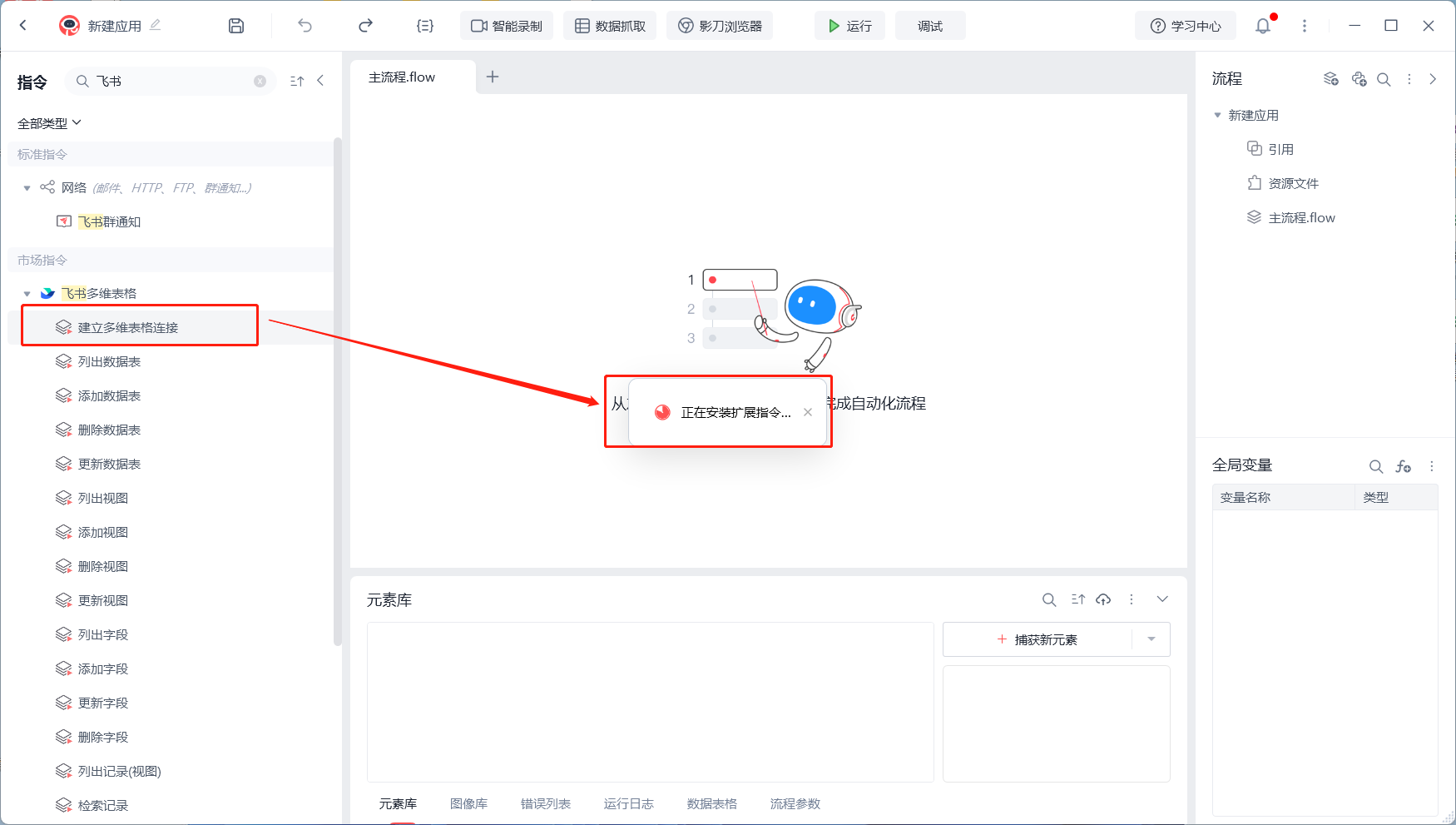Open more options in 元素库
This screenshot has height=825, width=1456.
[1132, 599]
